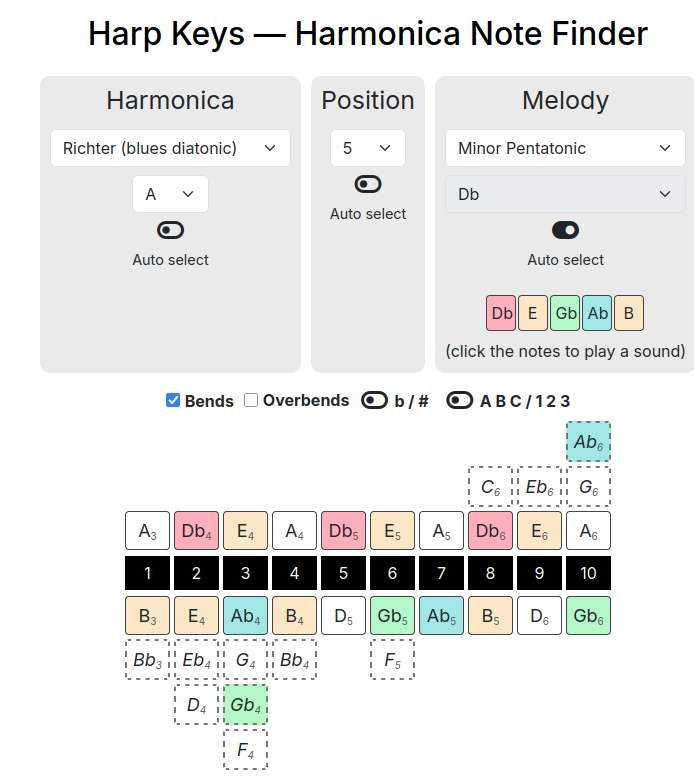
Task: Enable Harmonica Auto select toggle
Action: point(170,230)
